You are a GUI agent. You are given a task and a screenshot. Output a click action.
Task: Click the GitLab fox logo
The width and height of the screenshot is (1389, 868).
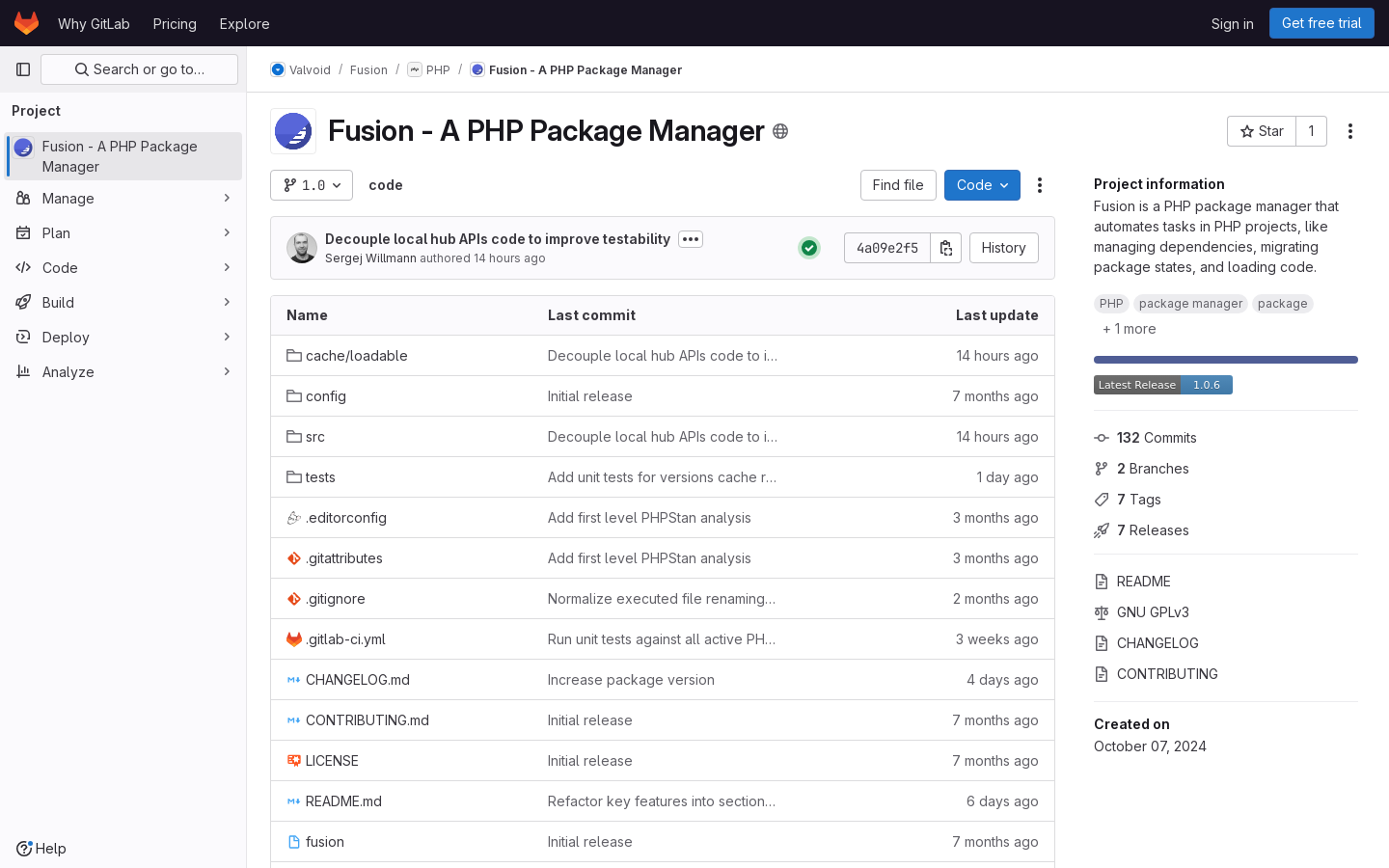26,23
